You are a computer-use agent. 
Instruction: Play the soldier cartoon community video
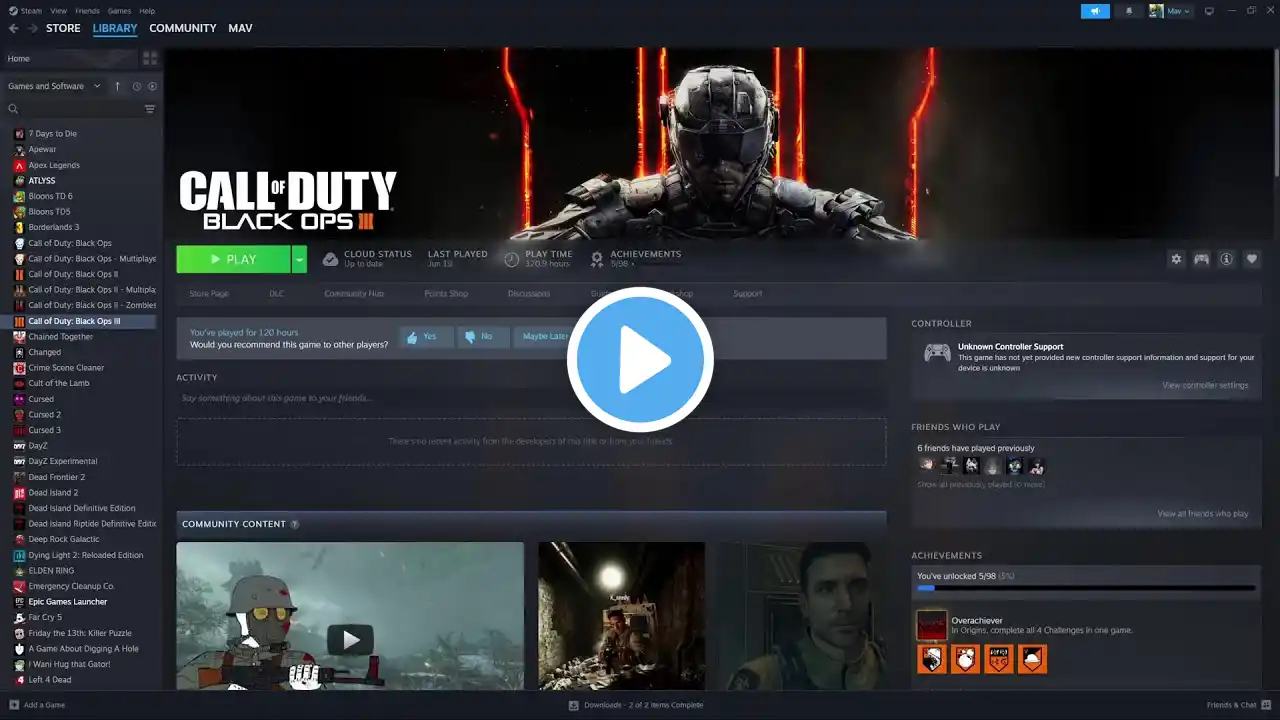[350, 639]
